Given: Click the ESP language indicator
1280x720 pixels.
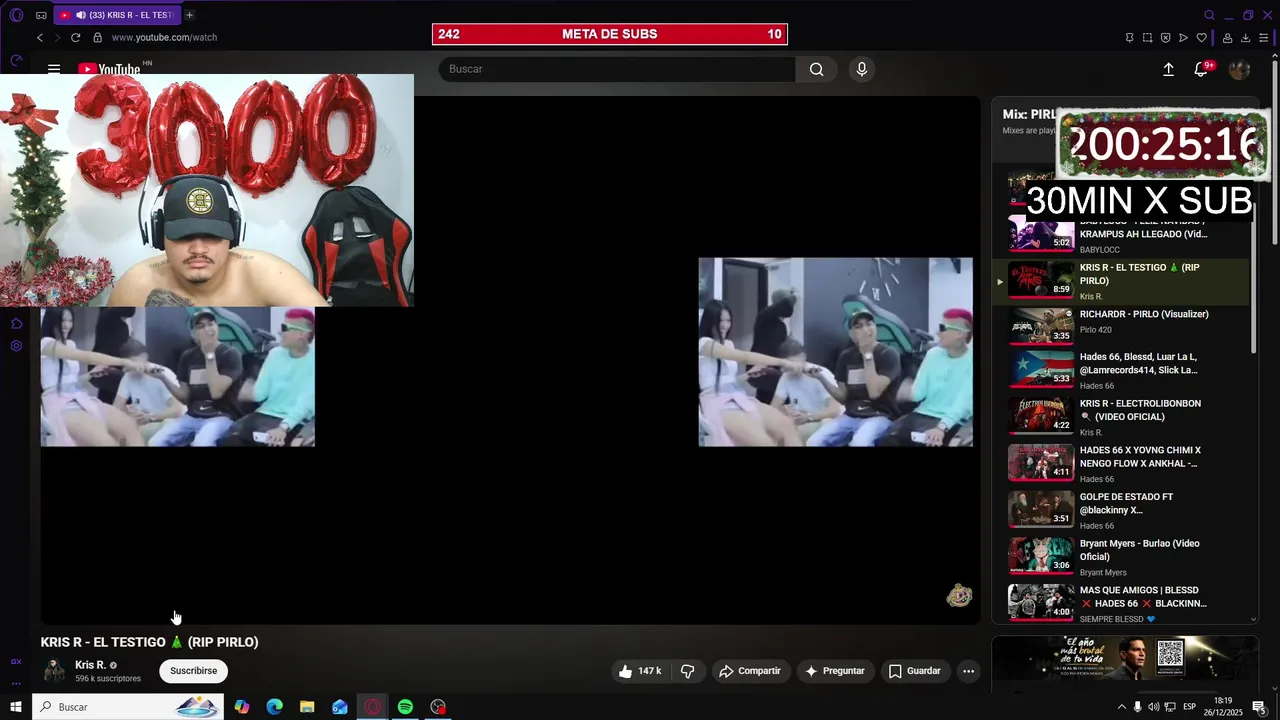Looking at the screenshot, I should pyautogui.click(x=1189, y=707).
